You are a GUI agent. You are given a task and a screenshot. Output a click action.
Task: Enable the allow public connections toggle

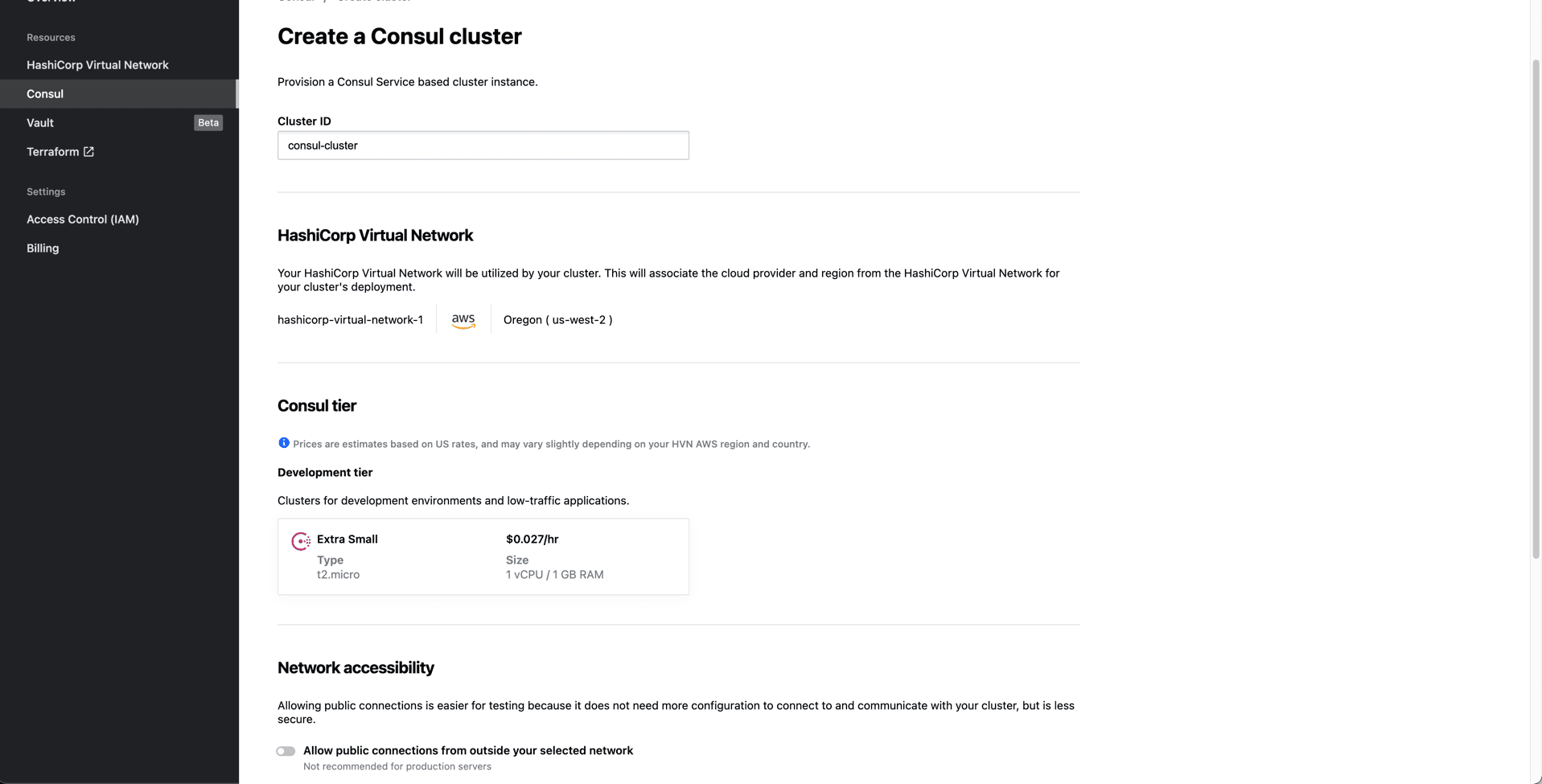286,751
